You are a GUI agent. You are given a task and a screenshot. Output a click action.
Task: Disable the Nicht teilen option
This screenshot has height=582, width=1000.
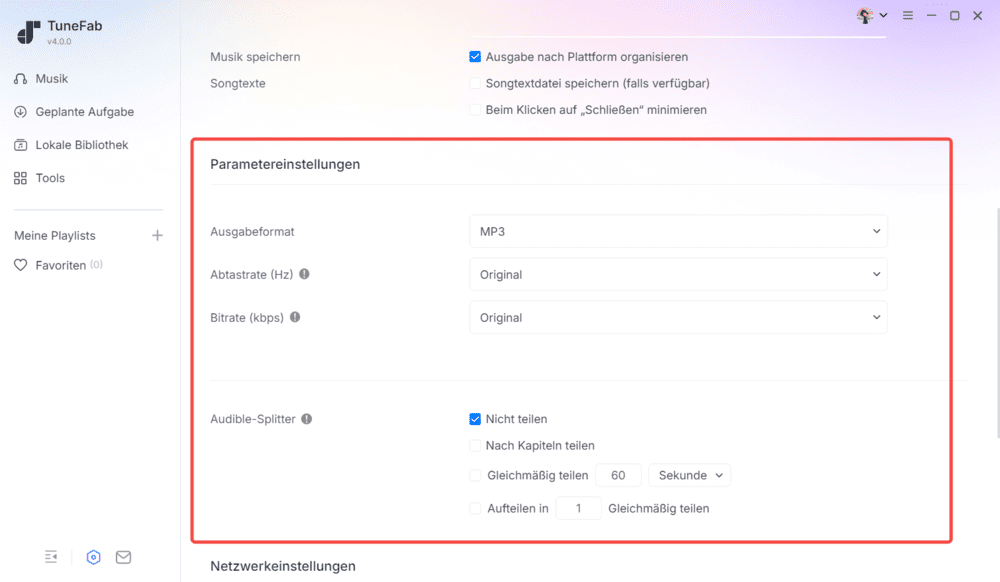pos(474,418)
